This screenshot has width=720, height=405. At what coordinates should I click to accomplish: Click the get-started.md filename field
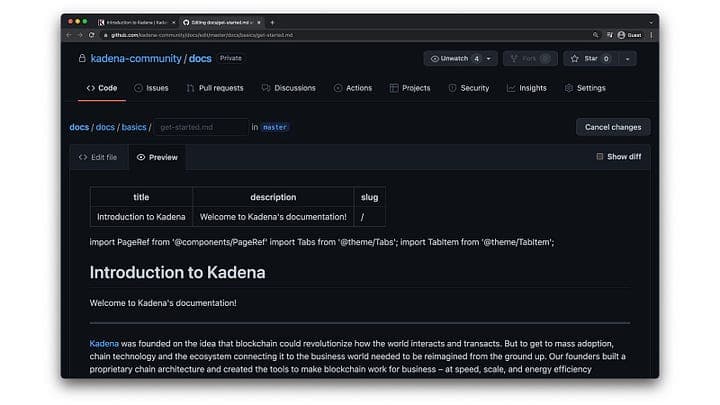tap(201, 127)
